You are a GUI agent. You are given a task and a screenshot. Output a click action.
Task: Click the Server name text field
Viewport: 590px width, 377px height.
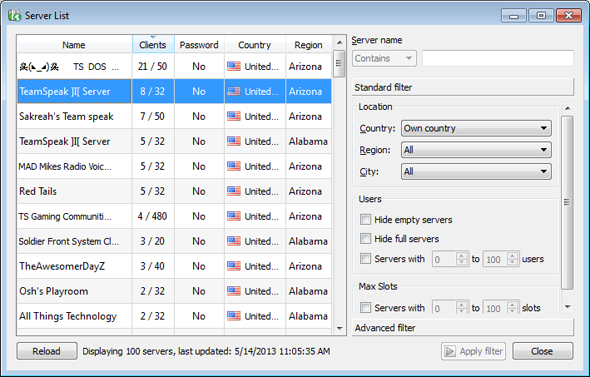[498, 58]
